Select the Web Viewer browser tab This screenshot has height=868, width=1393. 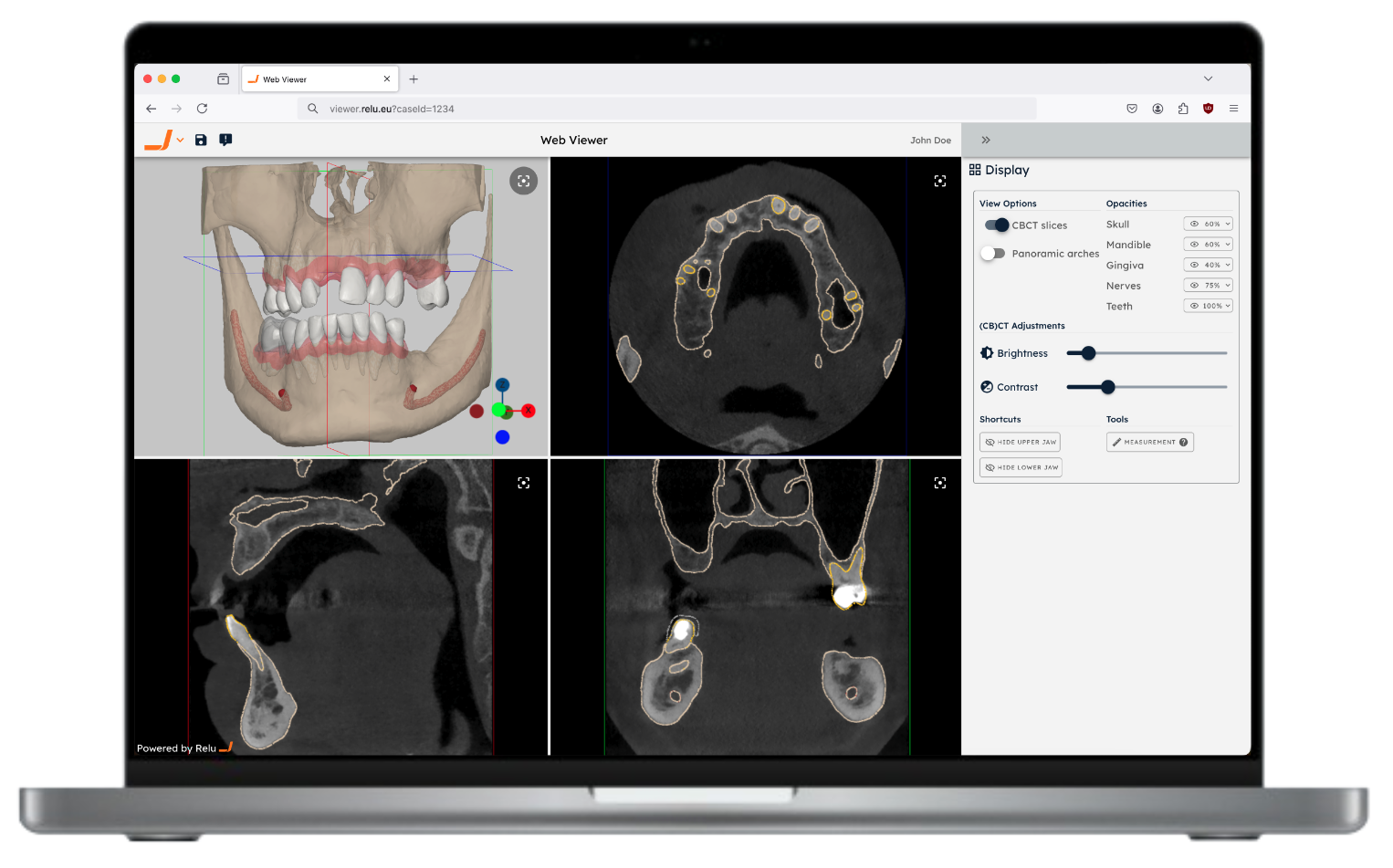coord(315,79)
